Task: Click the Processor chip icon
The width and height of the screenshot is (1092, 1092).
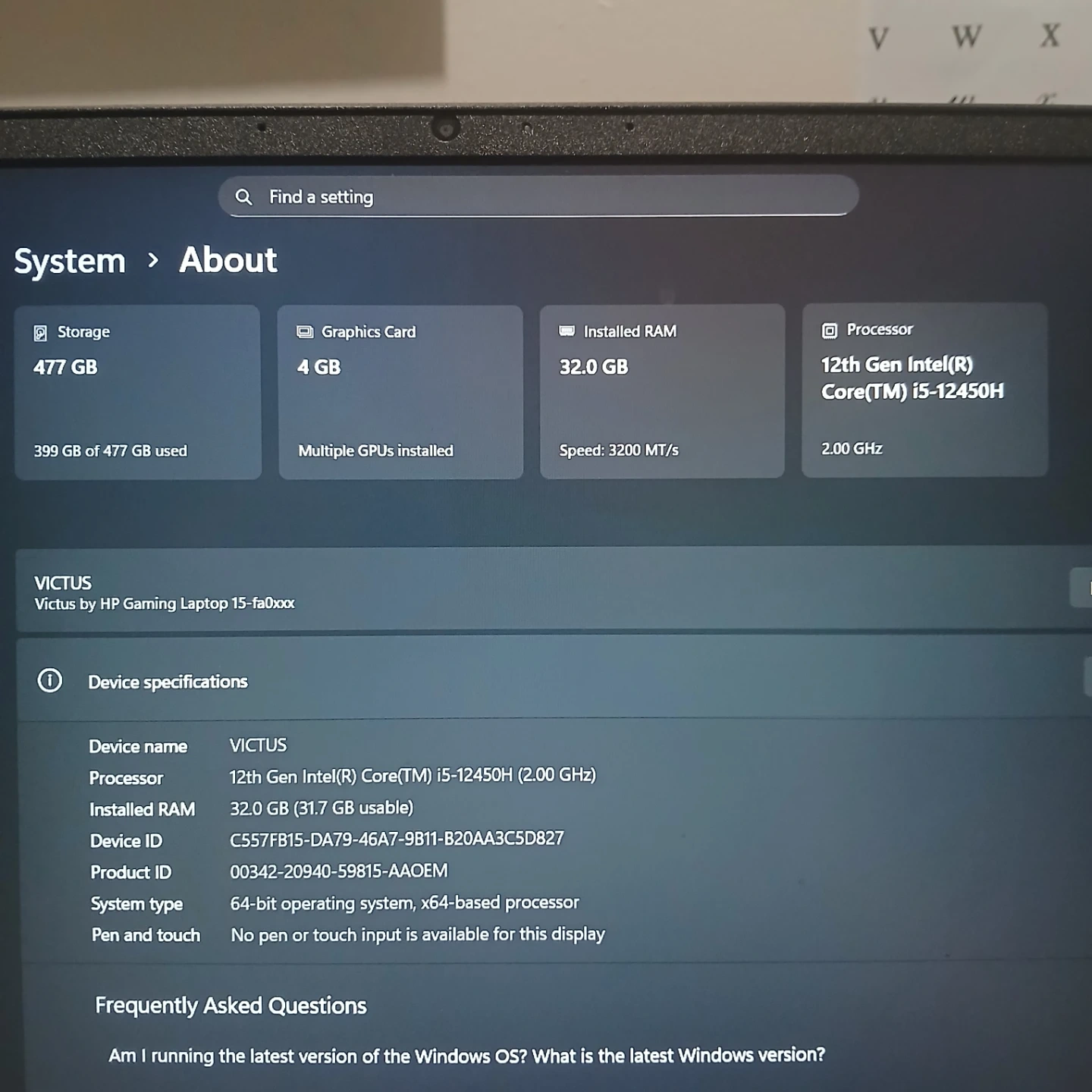Action: pyautogui.click(x=829, y=331)
